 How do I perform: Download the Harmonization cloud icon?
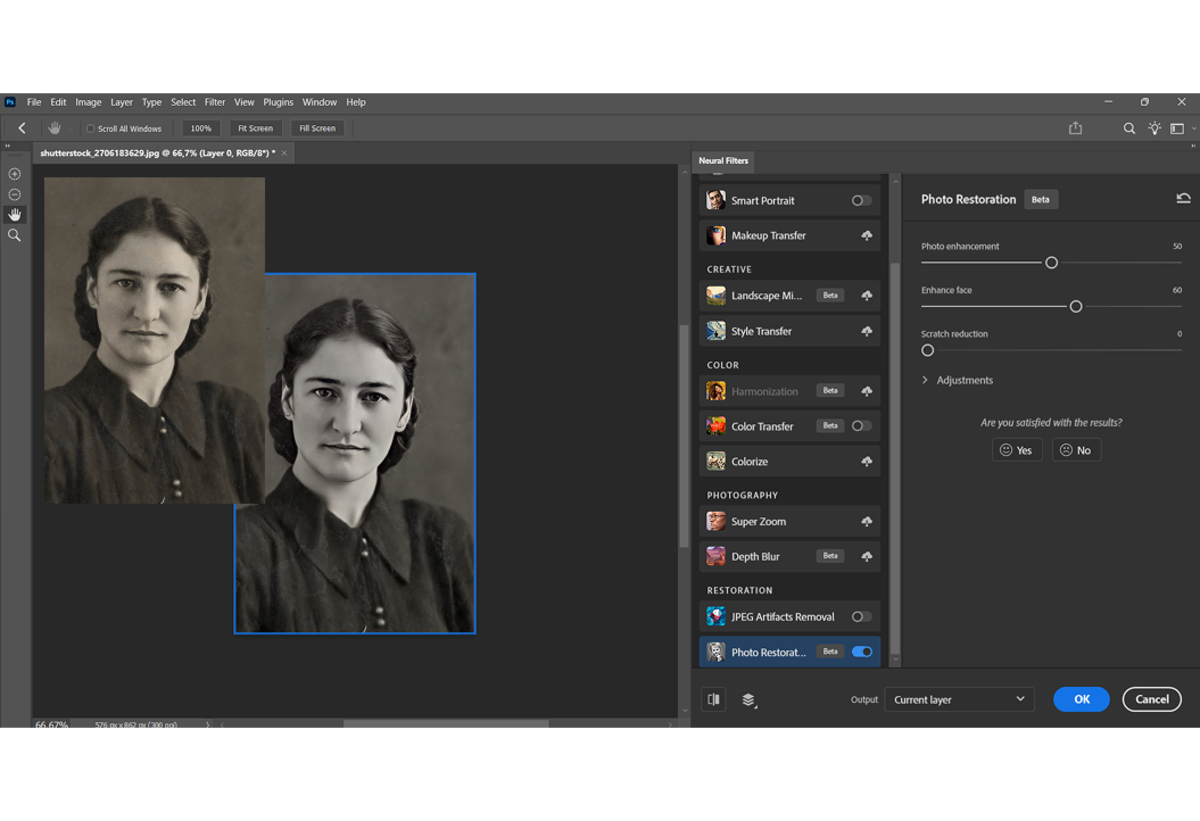(867, 391)
